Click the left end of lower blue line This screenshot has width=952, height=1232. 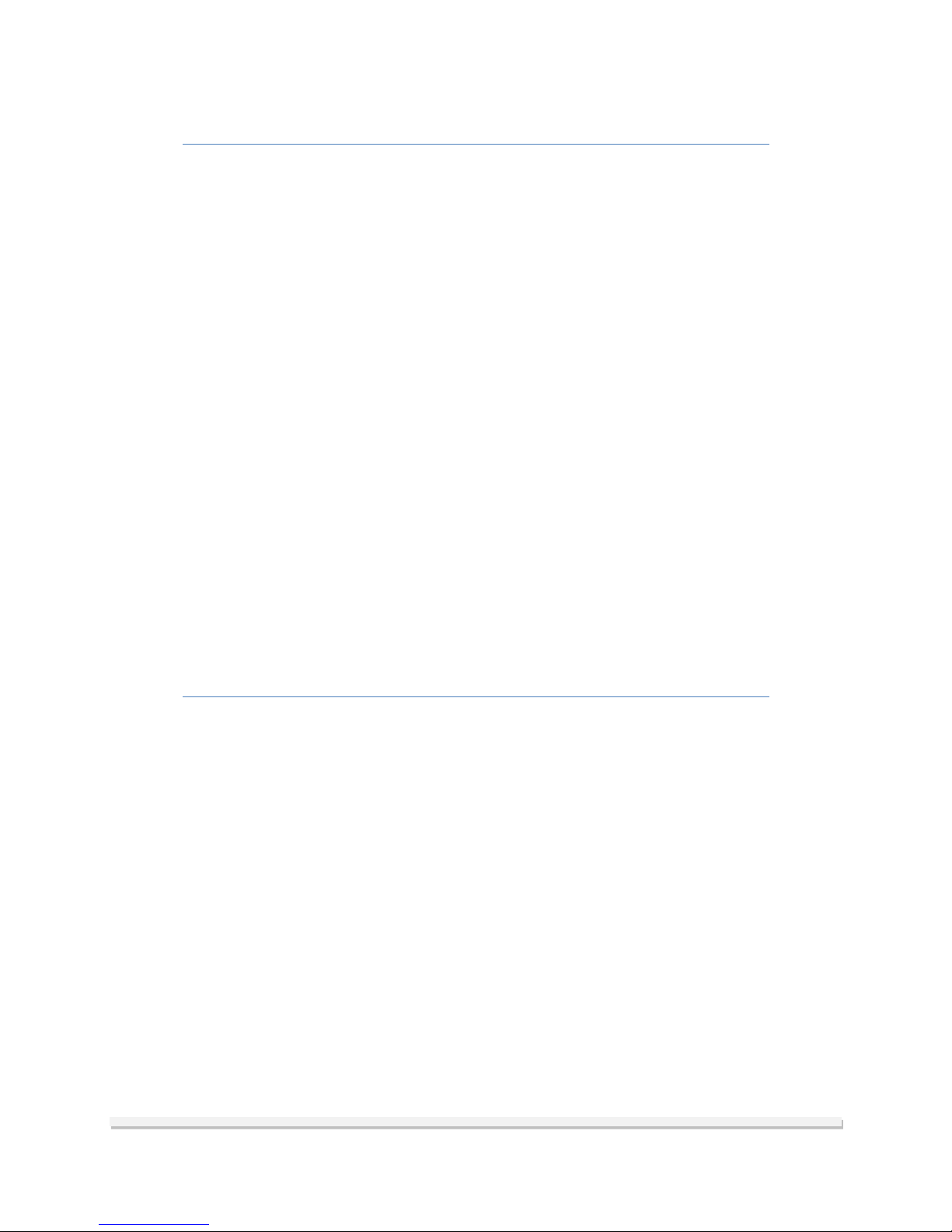pos(185,697)
